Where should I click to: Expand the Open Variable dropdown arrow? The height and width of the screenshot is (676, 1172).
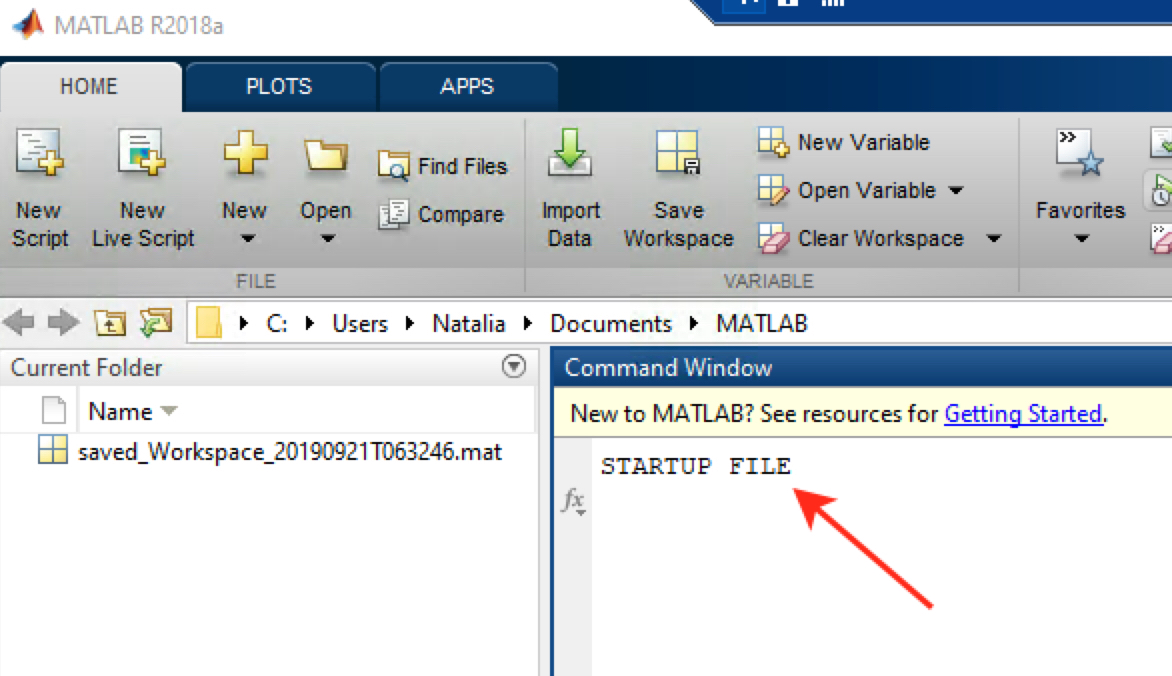[958, 190]
